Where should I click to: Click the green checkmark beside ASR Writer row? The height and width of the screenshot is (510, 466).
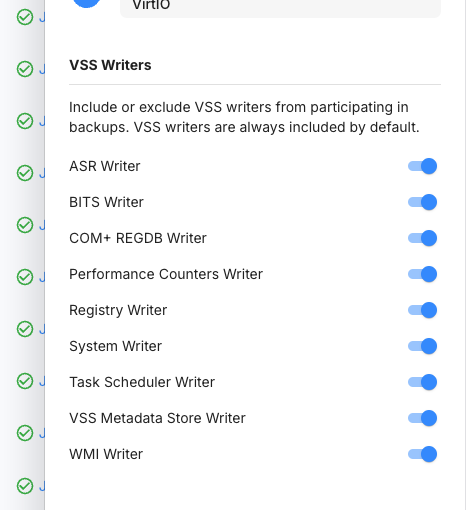(x=25, y=173)
